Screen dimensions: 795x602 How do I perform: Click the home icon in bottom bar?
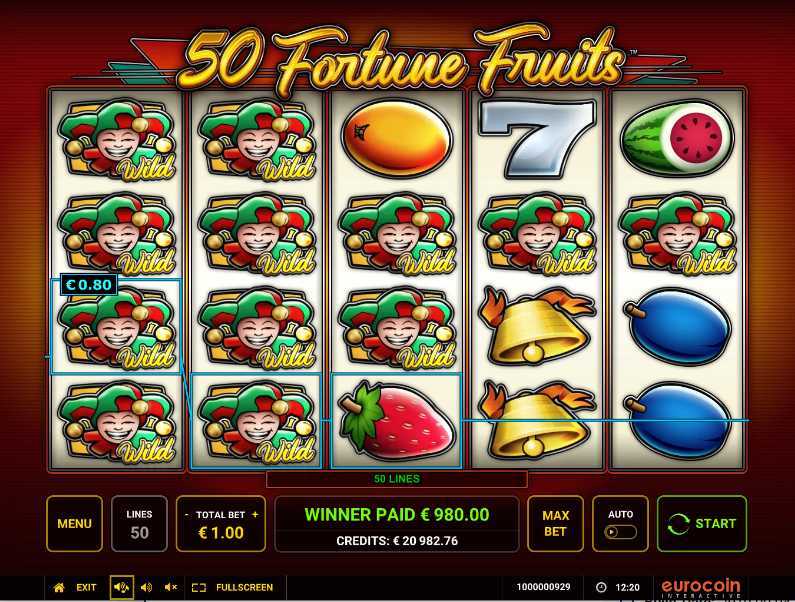click(59, 587)
